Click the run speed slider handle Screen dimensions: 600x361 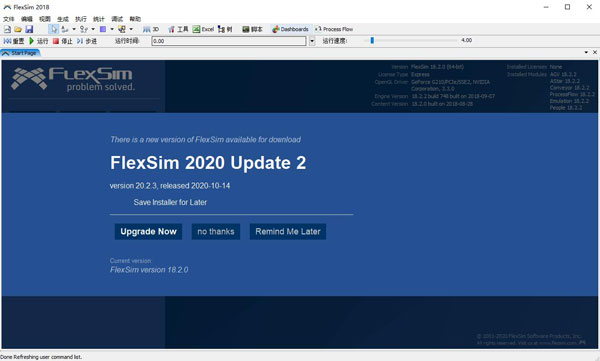pos(372,40)
